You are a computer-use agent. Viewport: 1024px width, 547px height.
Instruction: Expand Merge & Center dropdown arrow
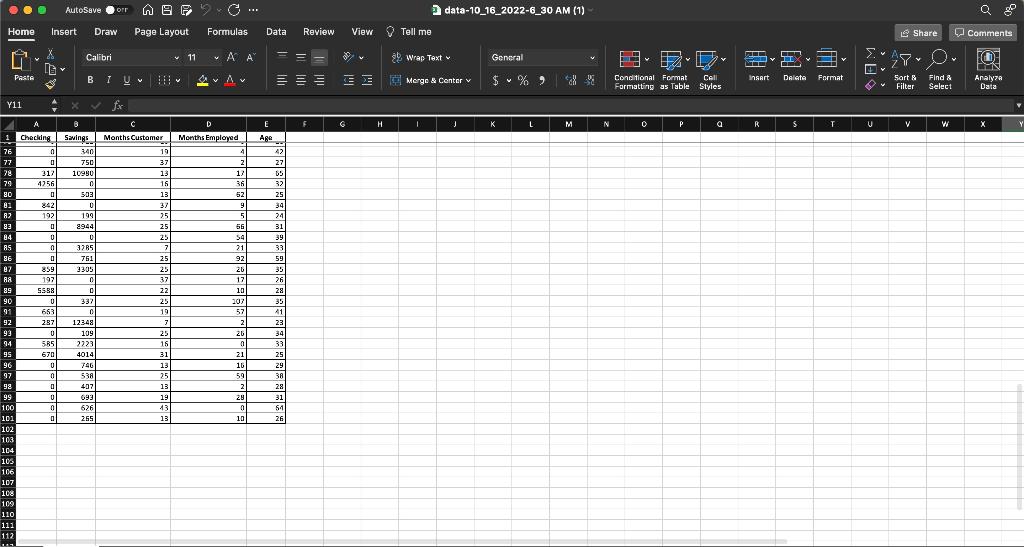[468, 80]
